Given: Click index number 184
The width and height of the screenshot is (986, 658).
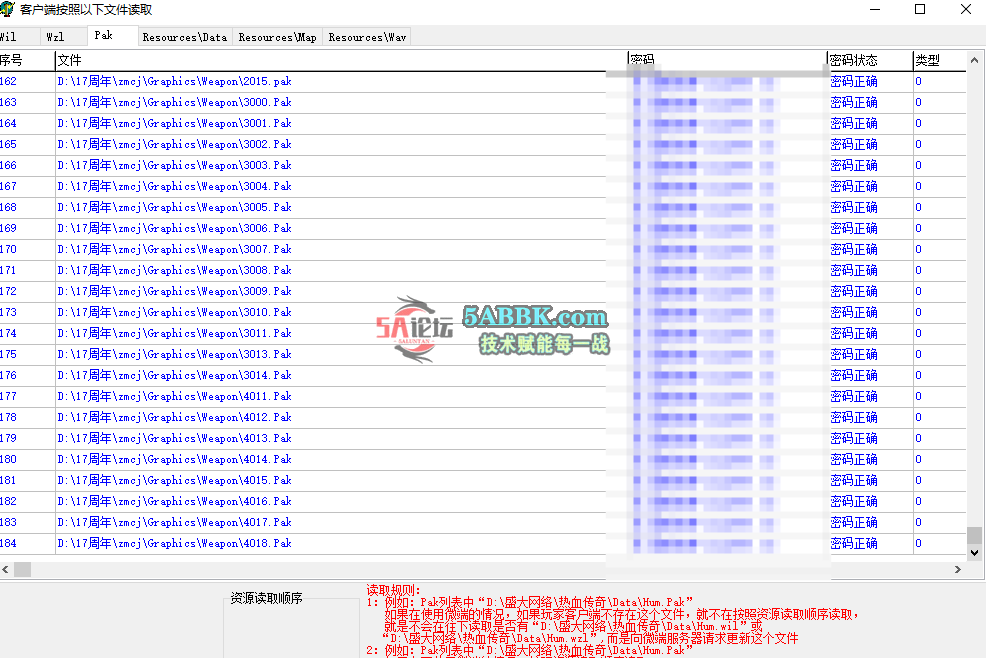Looking at the screenshot, I should point(8,543).
